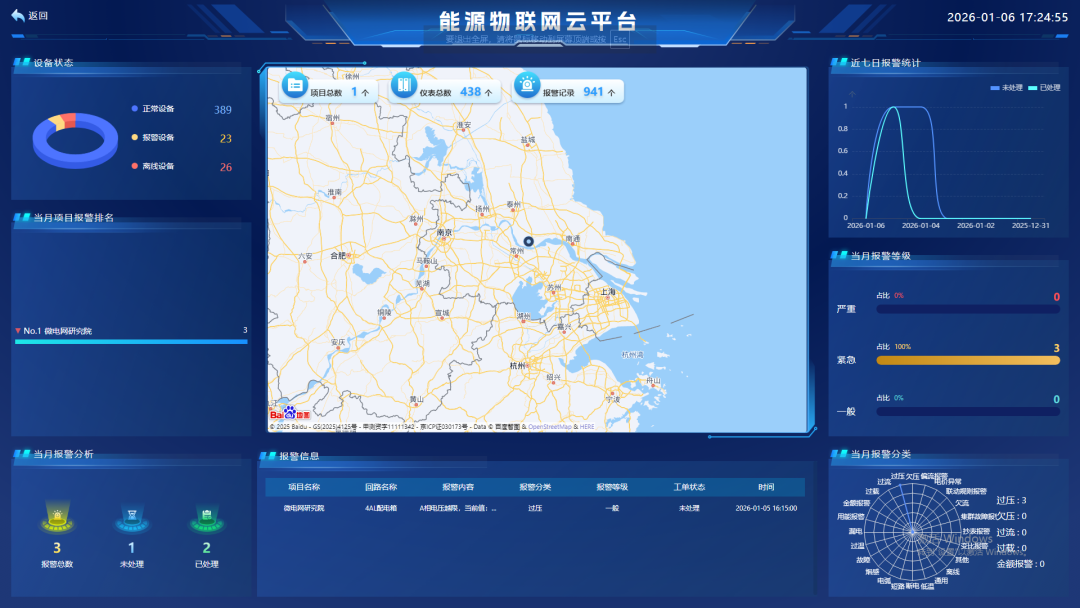Click the 返回 back arrow icon
Viewport: 1080px width, 608px height.
coord(18,15)
